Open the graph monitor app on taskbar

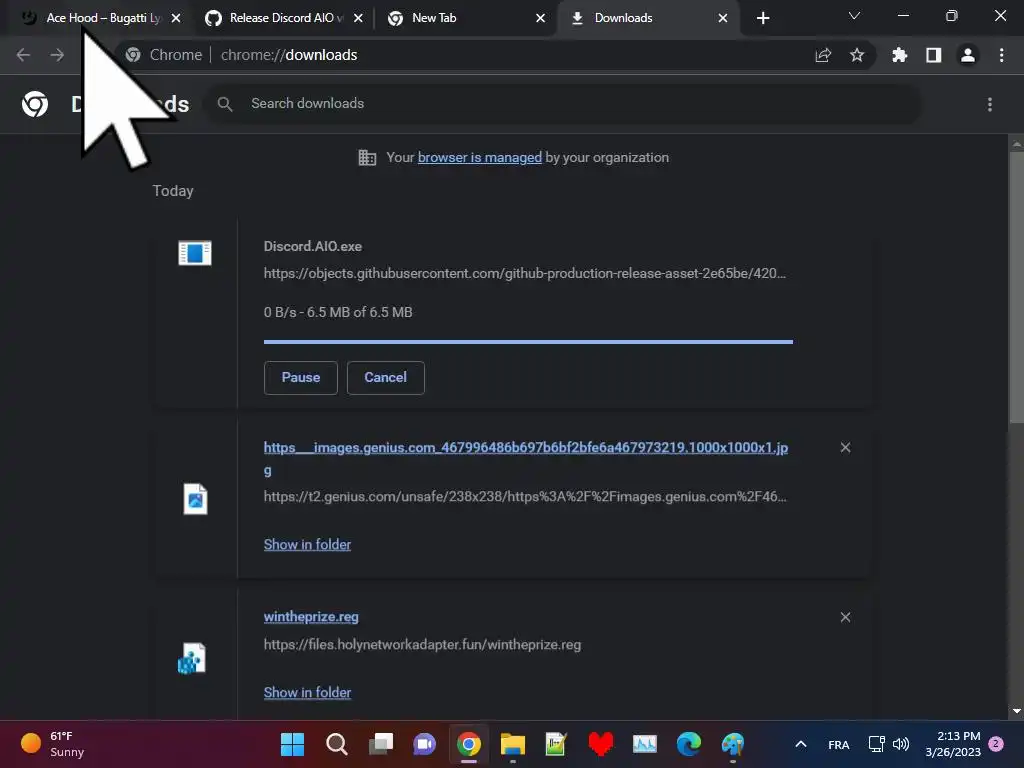tap(645, 744)
